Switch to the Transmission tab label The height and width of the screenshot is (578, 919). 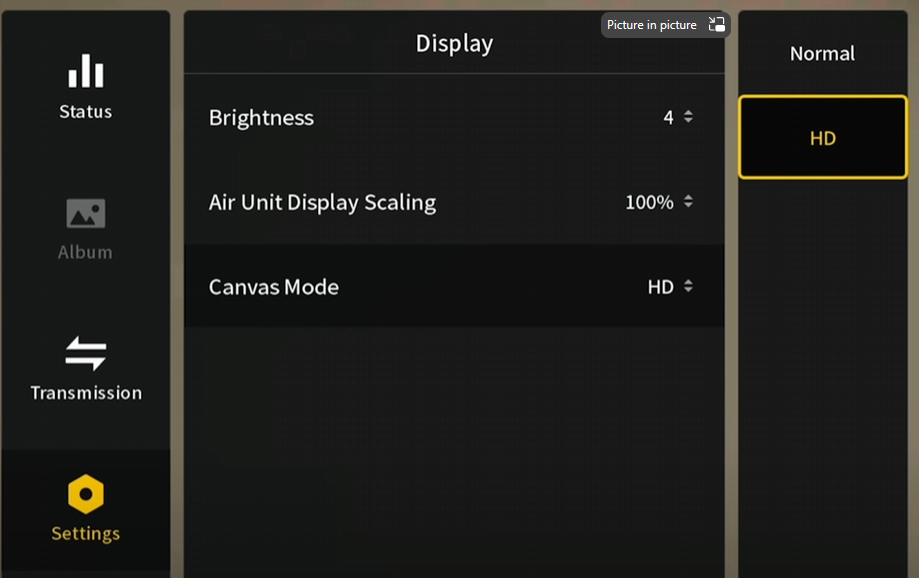click(86, 393)
